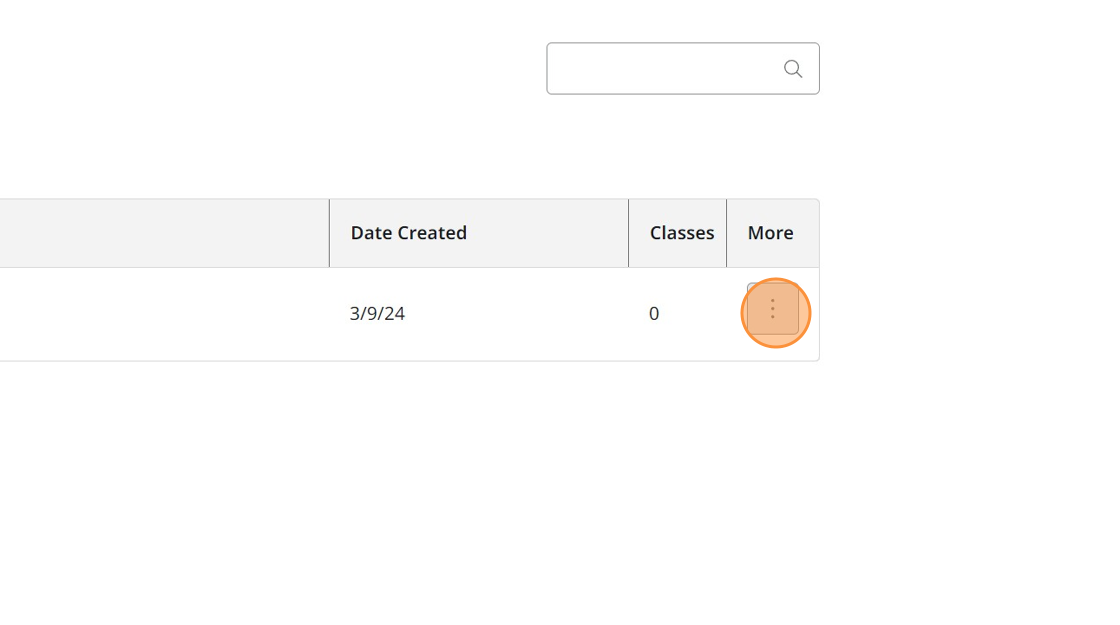The height and width of the screenshot is (625, 1120).
Task: Click the blank header cell left of Date Created
Action: click(x=164, y=233)
